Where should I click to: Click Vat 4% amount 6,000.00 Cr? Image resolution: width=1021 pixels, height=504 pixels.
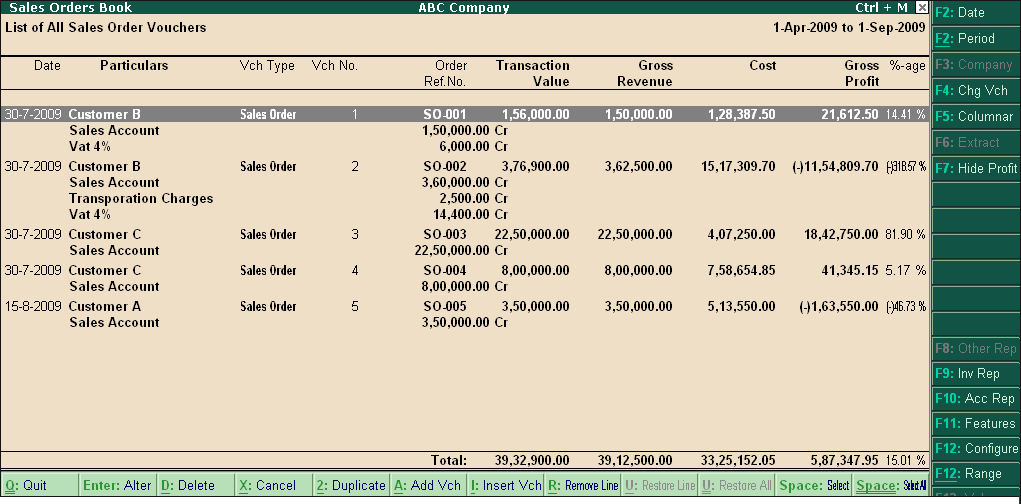point(473,146)
